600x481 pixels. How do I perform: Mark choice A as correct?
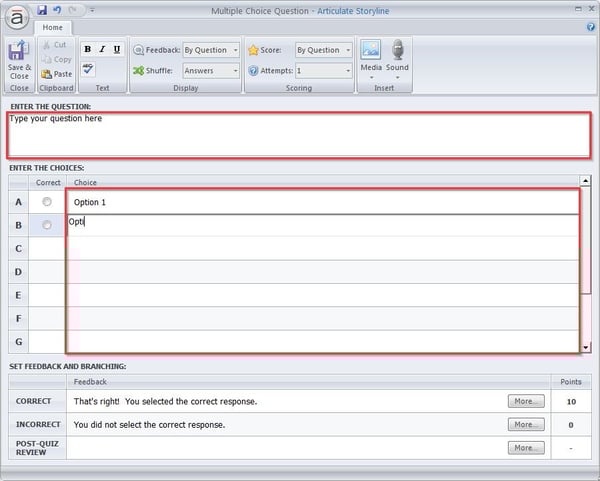[47, 202]
